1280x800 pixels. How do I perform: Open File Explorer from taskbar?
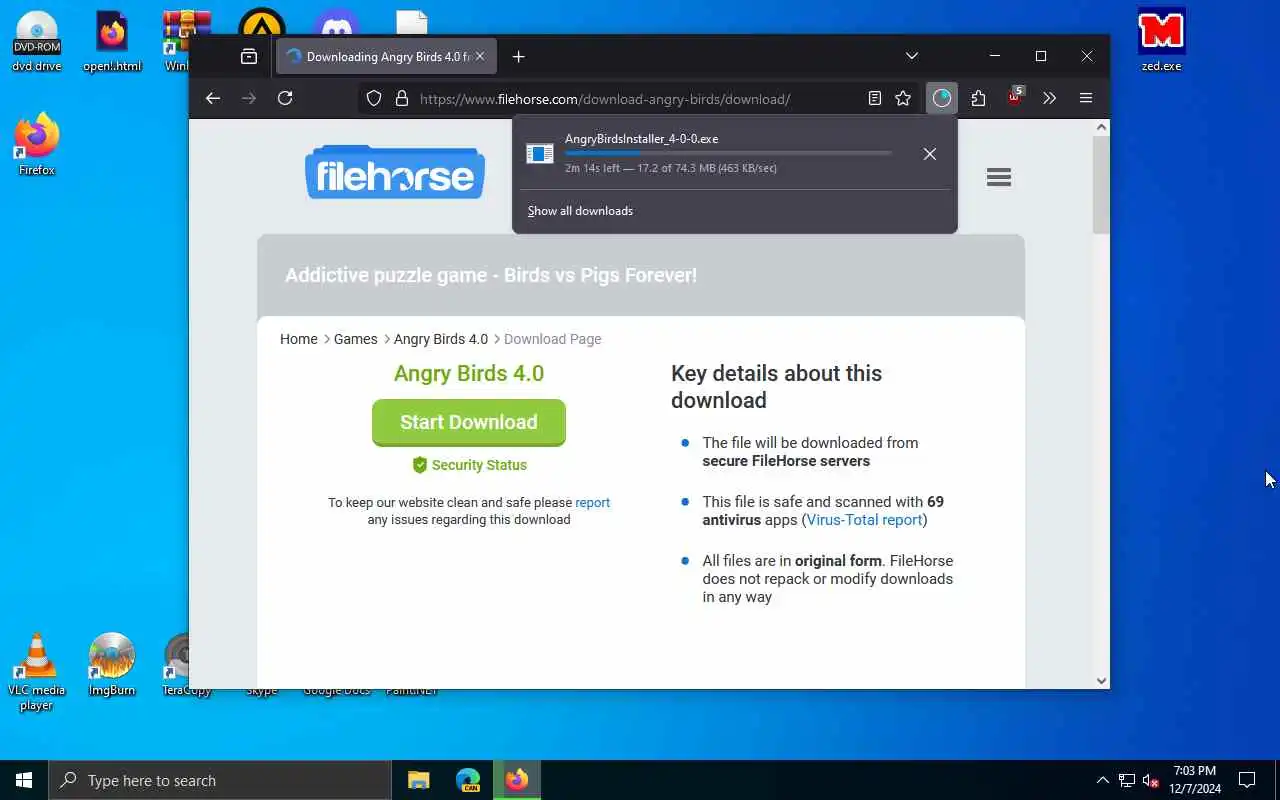point(418,780)
